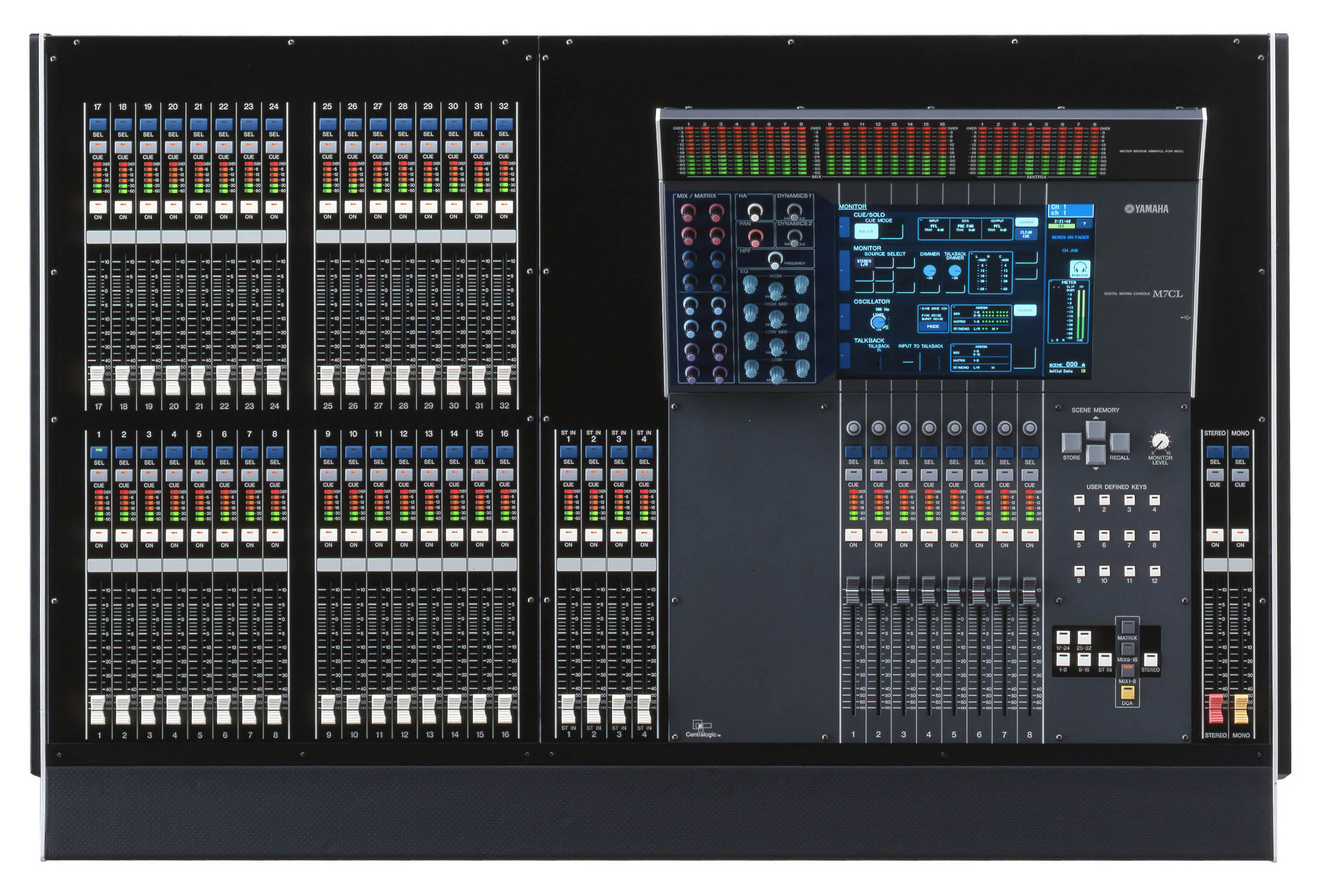Toggle the ON key for channel 17
Image resolution: width=1320 pixels, height=896 pixels.
click(98, 207)
